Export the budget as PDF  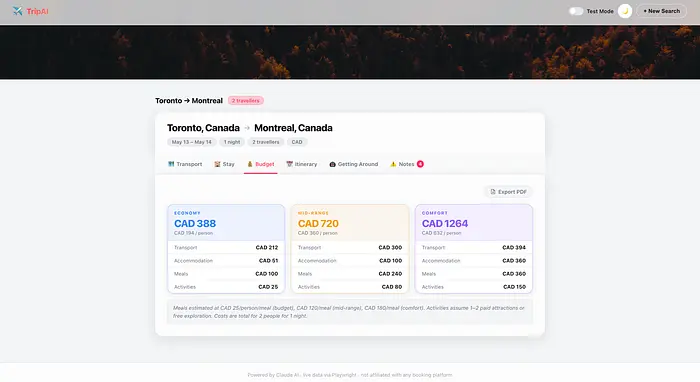pos(508,192)
